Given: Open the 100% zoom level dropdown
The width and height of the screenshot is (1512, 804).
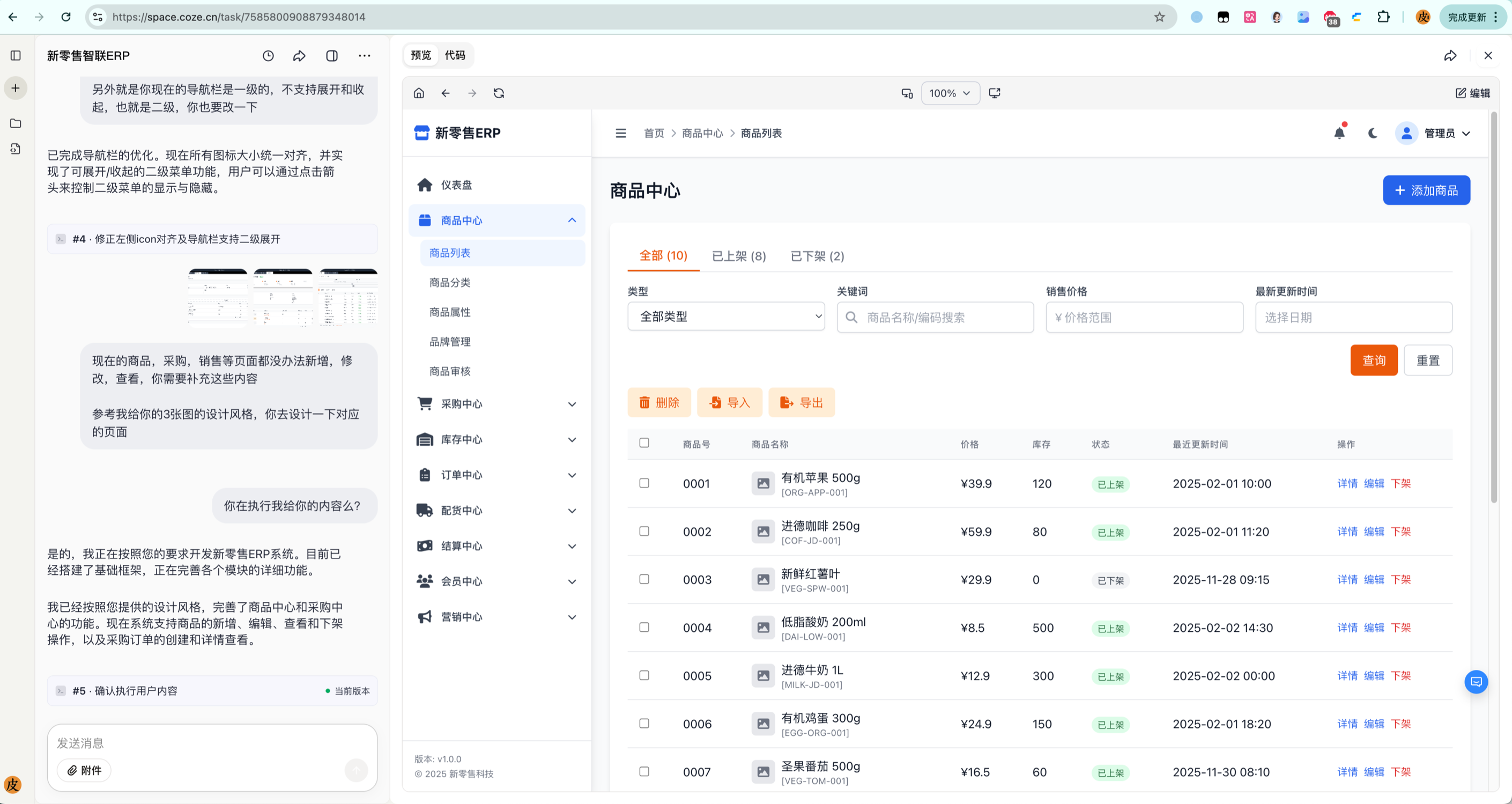Looking at the screenshot, I should [x=950, y=93].
